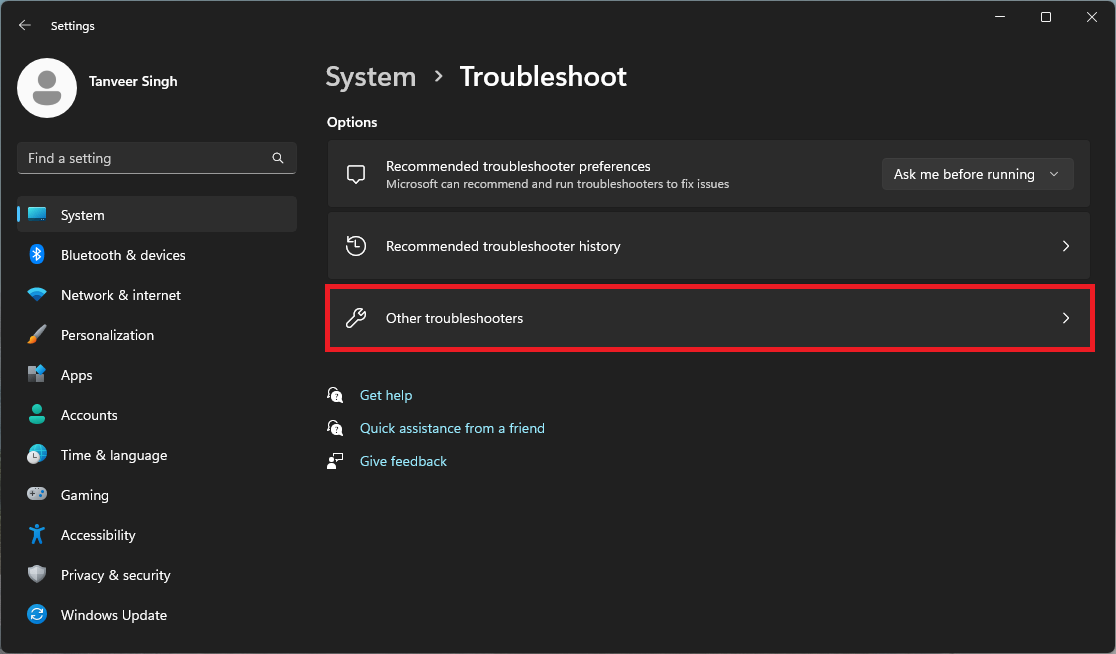Click the Other troubleshooters wrench icon
Image resolution: width=1116 pixels, height=654 pixels.
coord(355,317)
